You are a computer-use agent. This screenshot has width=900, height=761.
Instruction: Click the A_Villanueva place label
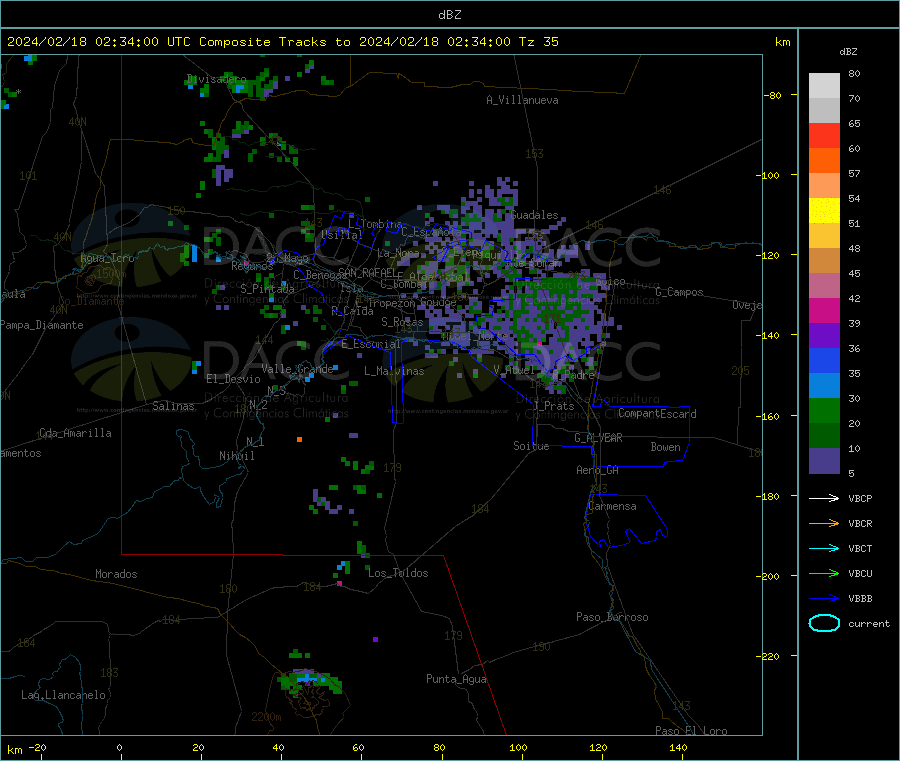(522, 100)
